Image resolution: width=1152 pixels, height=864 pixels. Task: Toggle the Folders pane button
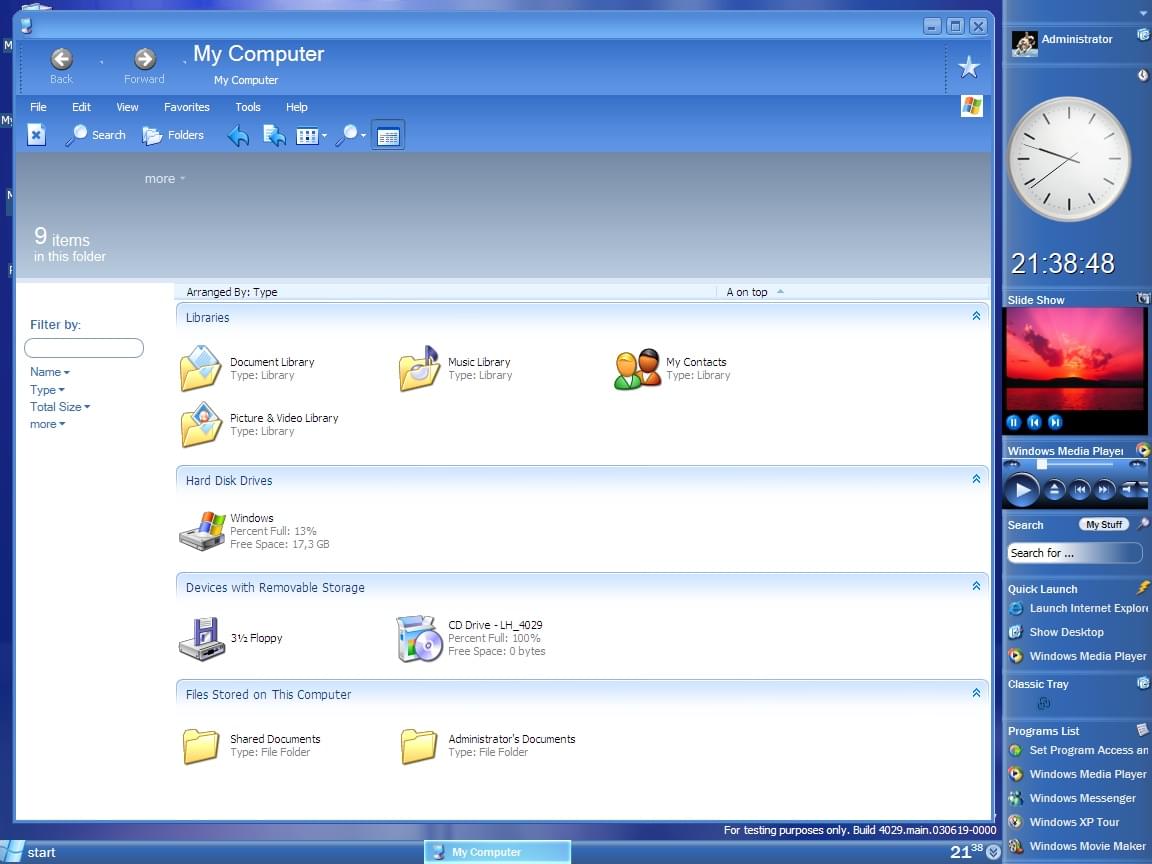tap(173, 135)
